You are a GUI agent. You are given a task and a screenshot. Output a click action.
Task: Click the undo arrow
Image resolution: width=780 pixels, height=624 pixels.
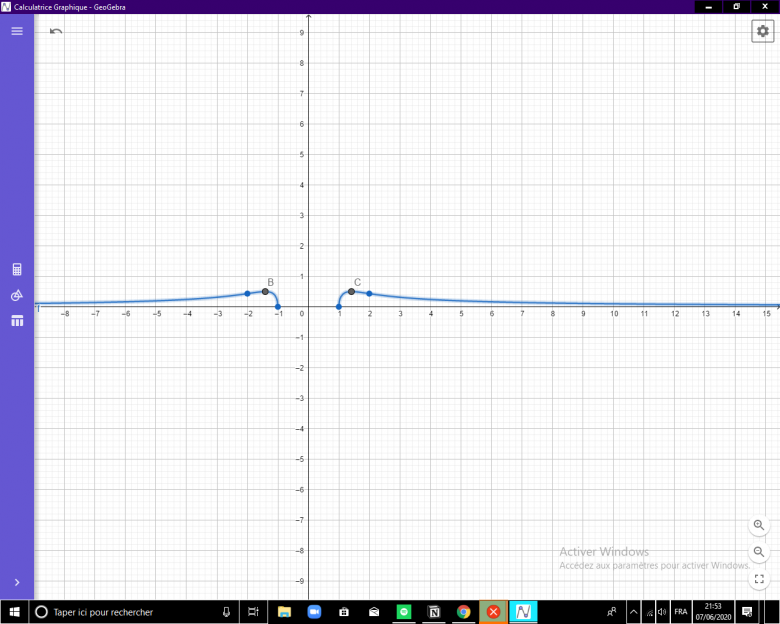coord(56,31)
